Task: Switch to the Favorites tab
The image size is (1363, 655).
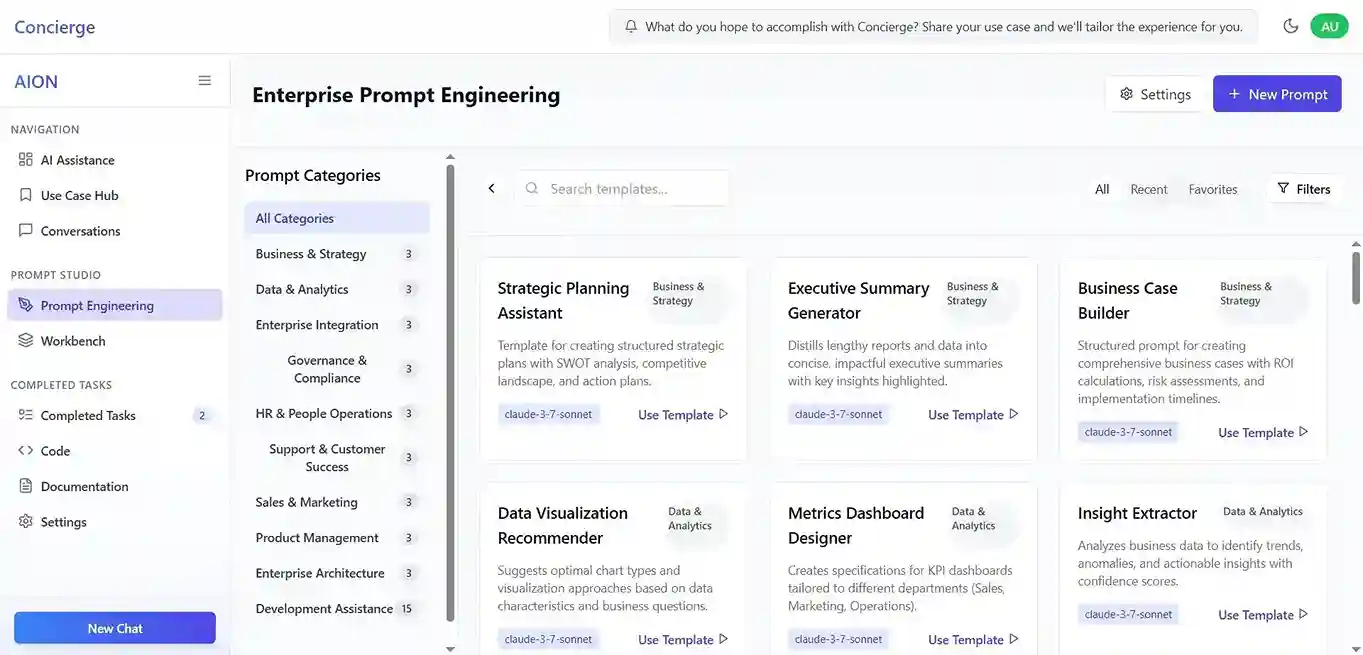Action: point(1212,189)
